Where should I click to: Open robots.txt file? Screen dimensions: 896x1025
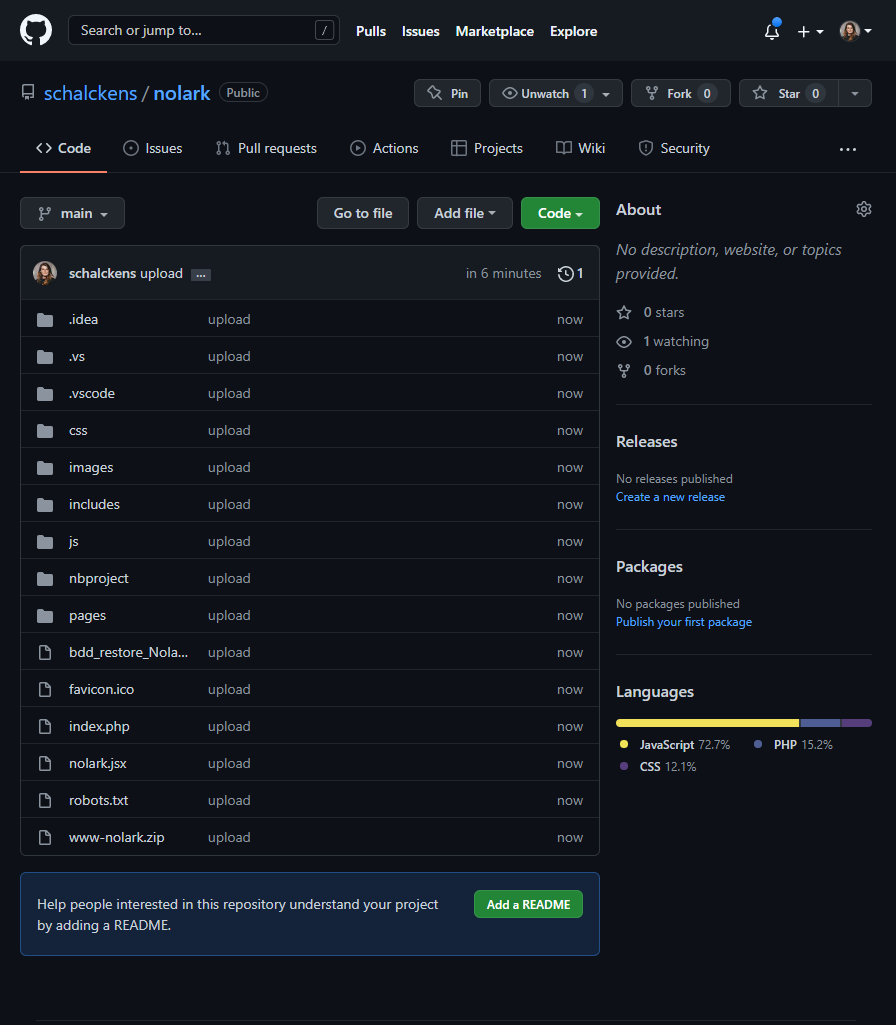98,800
